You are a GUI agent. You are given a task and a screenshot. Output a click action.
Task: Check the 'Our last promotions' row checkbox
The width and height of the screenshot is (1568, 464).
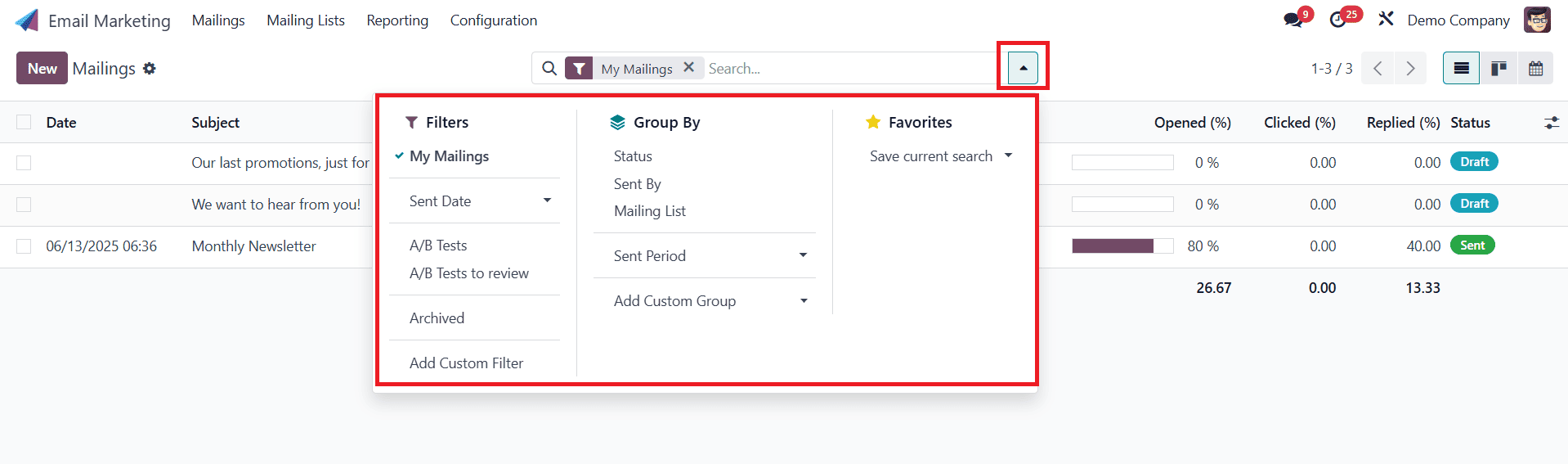click(x=24, y=163)
